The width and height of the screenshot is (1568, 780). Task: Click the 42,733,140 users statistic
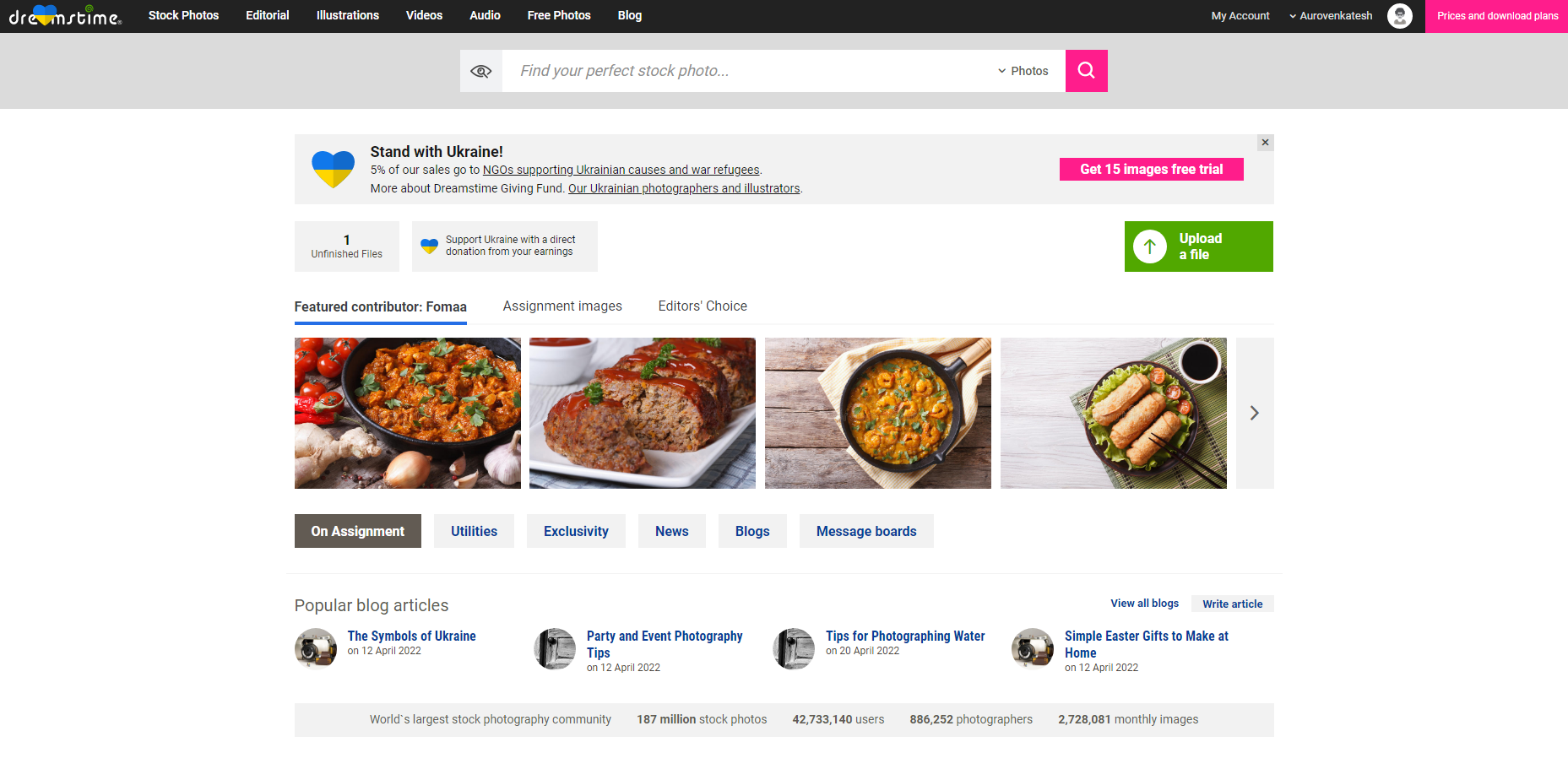[x=838, y=719]
